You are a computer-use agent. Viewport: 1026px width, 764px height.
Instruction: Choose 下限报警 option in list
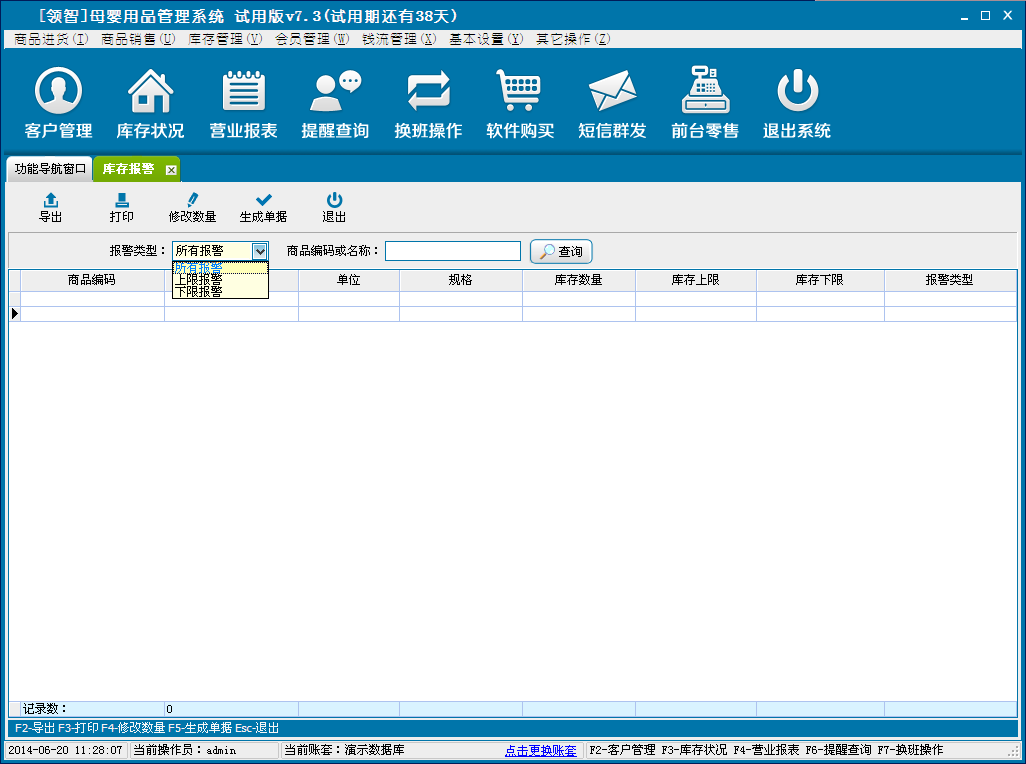coord(199,292)
